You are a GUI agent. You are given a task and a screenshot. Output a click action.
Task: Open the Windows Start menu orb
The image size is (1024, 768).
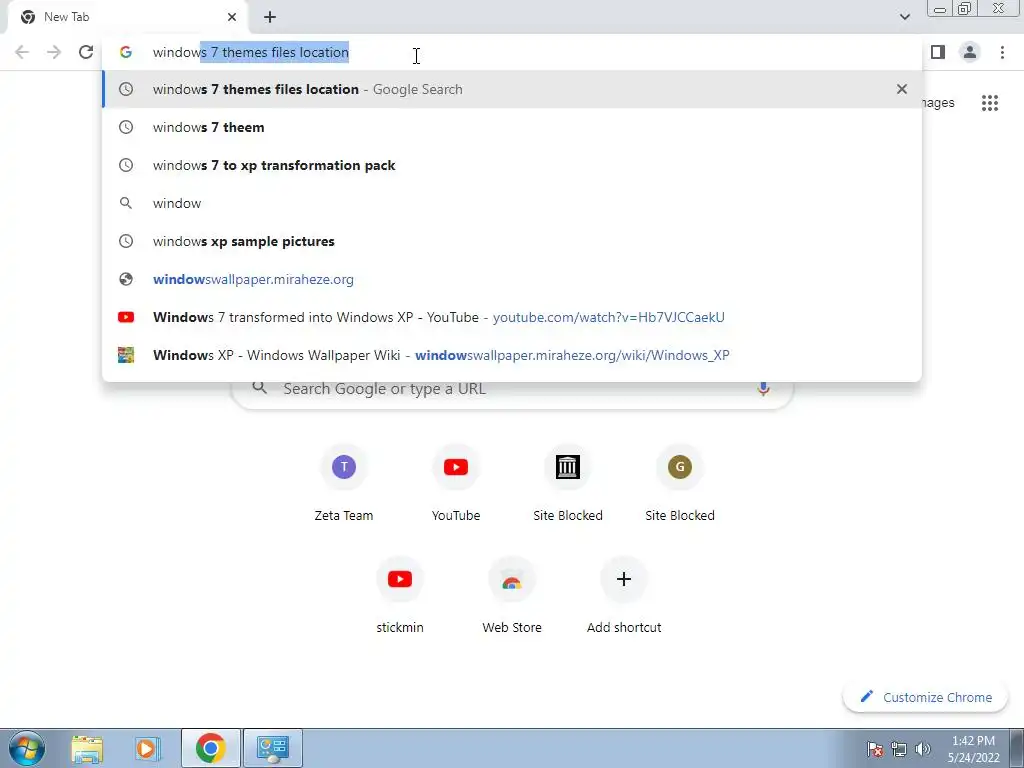point(27,748)
